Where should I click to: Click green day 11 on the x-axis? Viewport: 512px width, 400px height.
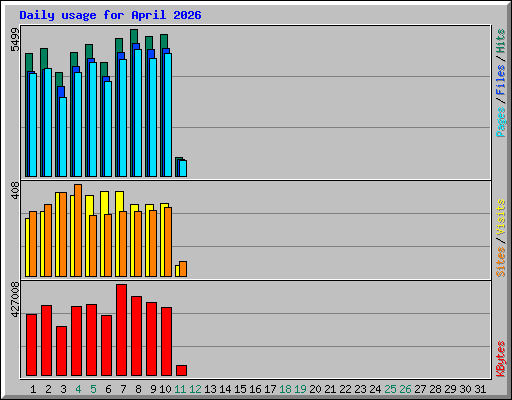tap(180, 389)
